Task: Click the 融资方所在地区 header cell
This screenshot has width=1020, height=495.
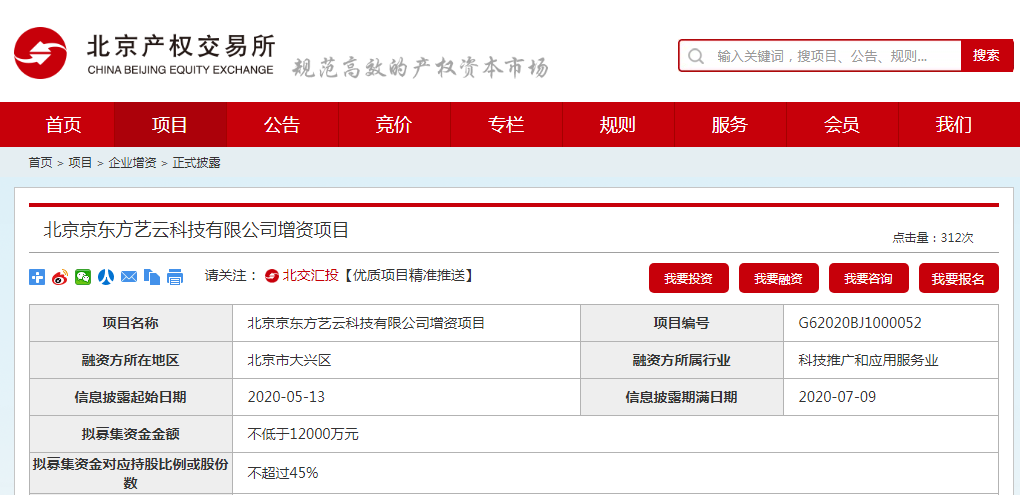Action: [131, 360]
